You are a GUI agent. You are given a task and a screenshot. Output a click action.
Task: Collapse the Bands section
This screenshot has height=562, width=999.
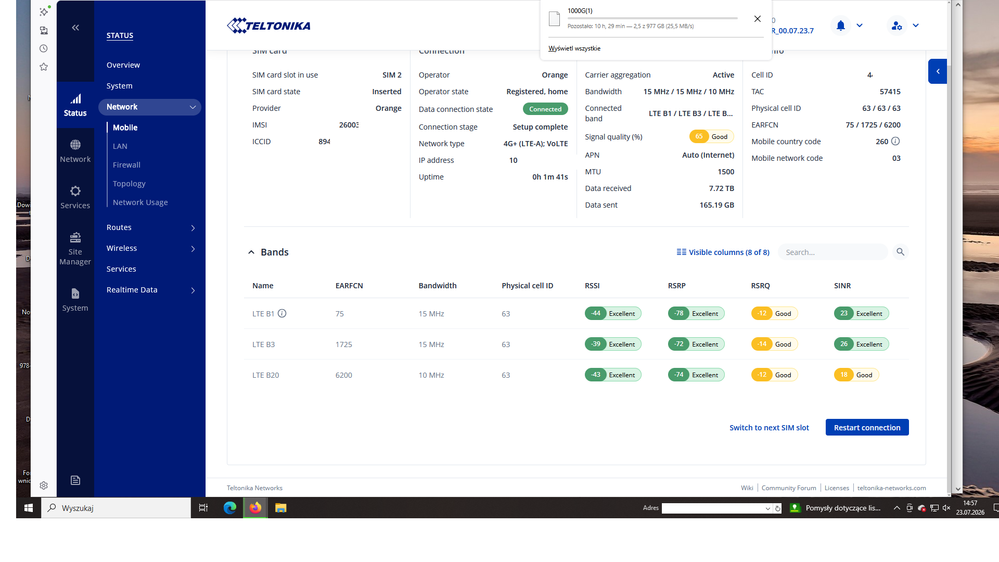pos(251,252)
